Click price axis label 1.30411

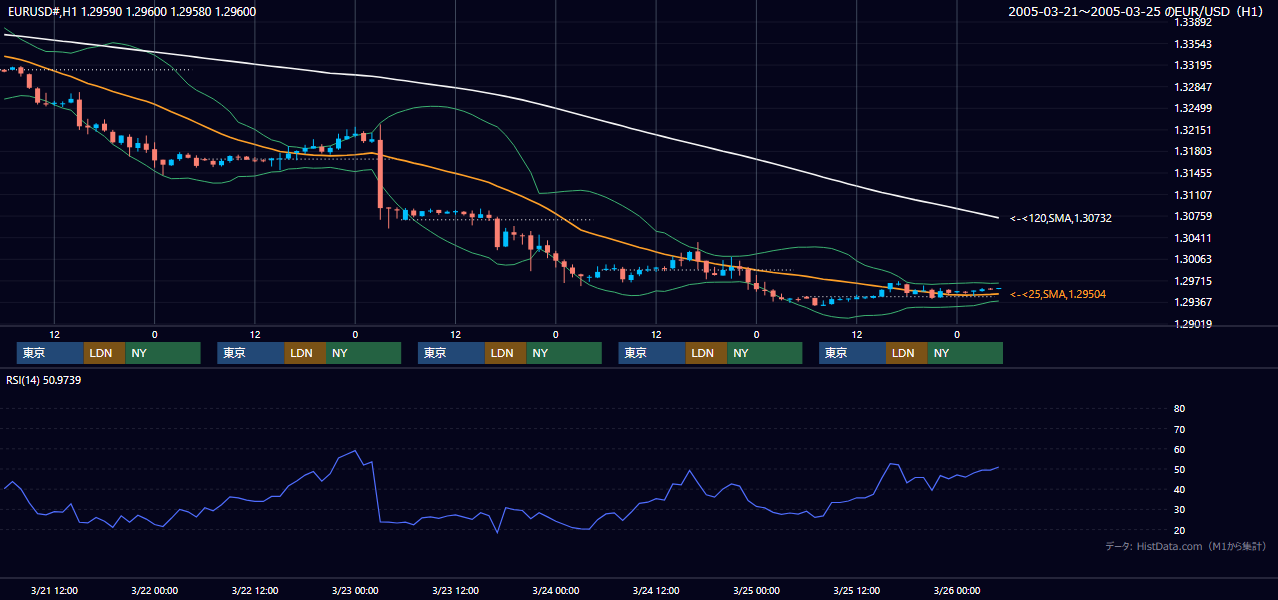tap(1193, 238)
